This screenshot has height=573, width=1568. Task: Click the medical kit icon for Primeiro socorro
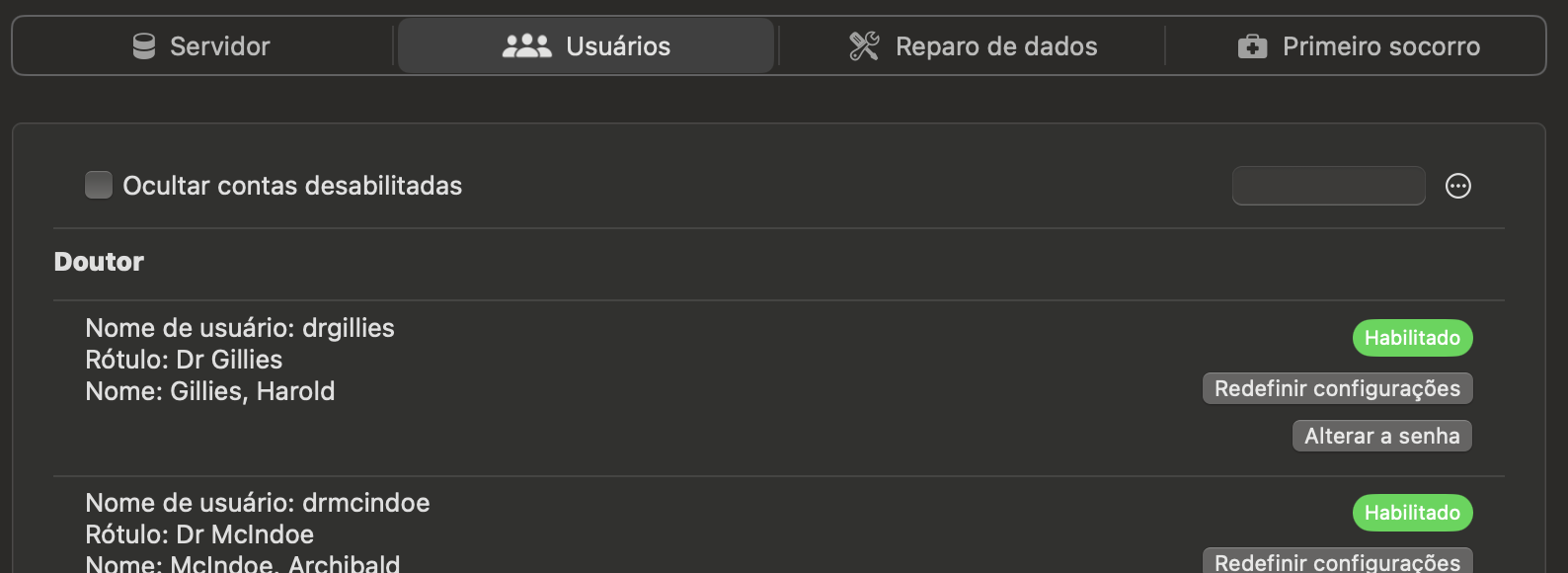pyautogui.click(x=1252, y=46)
